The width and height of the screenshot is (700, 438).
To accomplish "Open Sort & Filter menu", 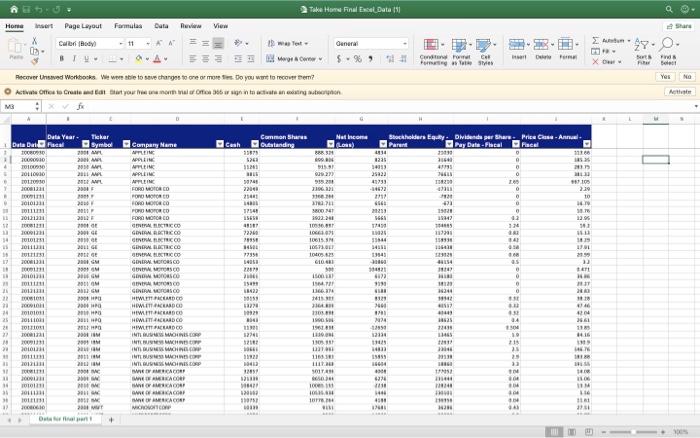I will (644, 52).
